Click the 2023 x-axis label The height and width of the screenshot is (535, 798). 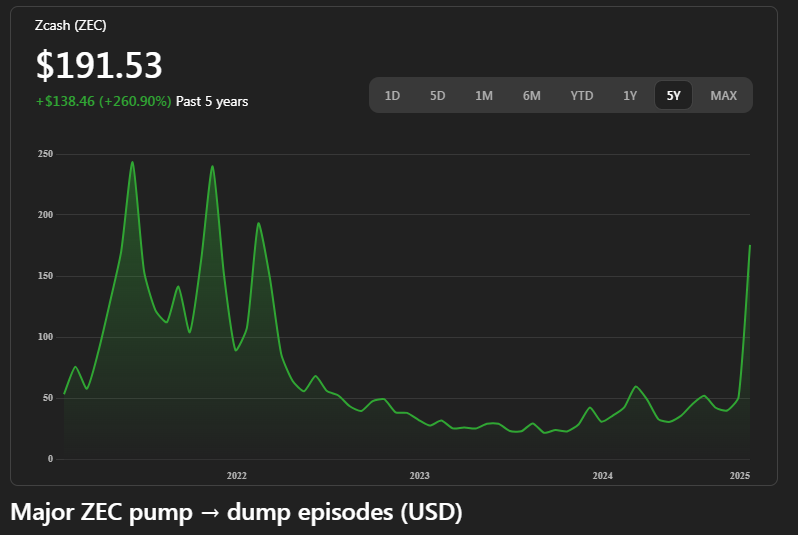tap(419, 475)
